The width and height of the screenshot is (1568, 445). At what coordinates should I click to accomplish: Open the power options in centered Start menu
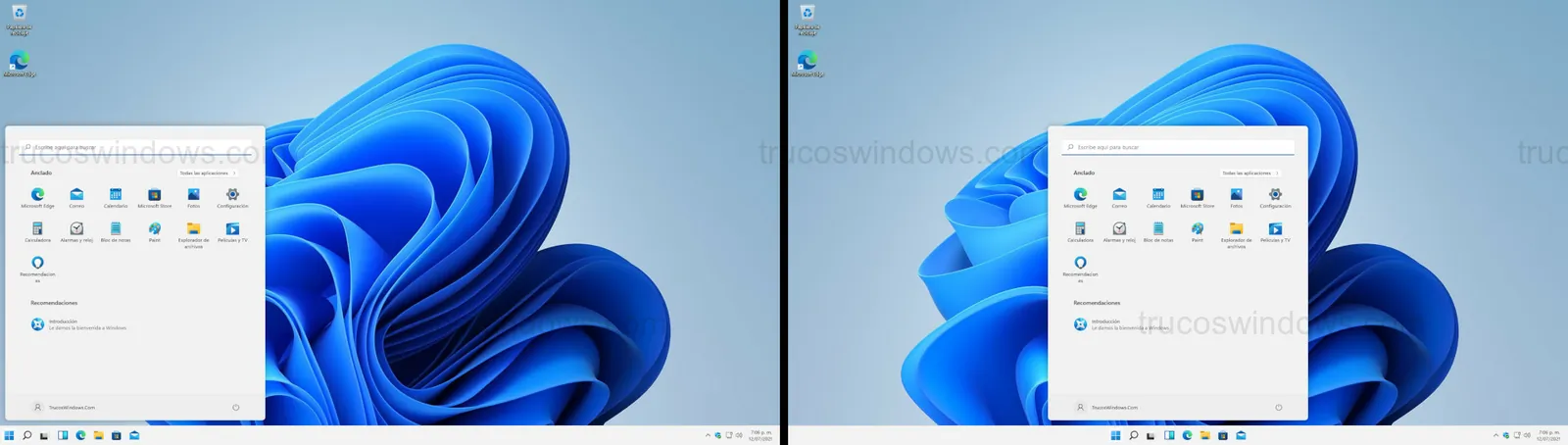(1278, 407)
